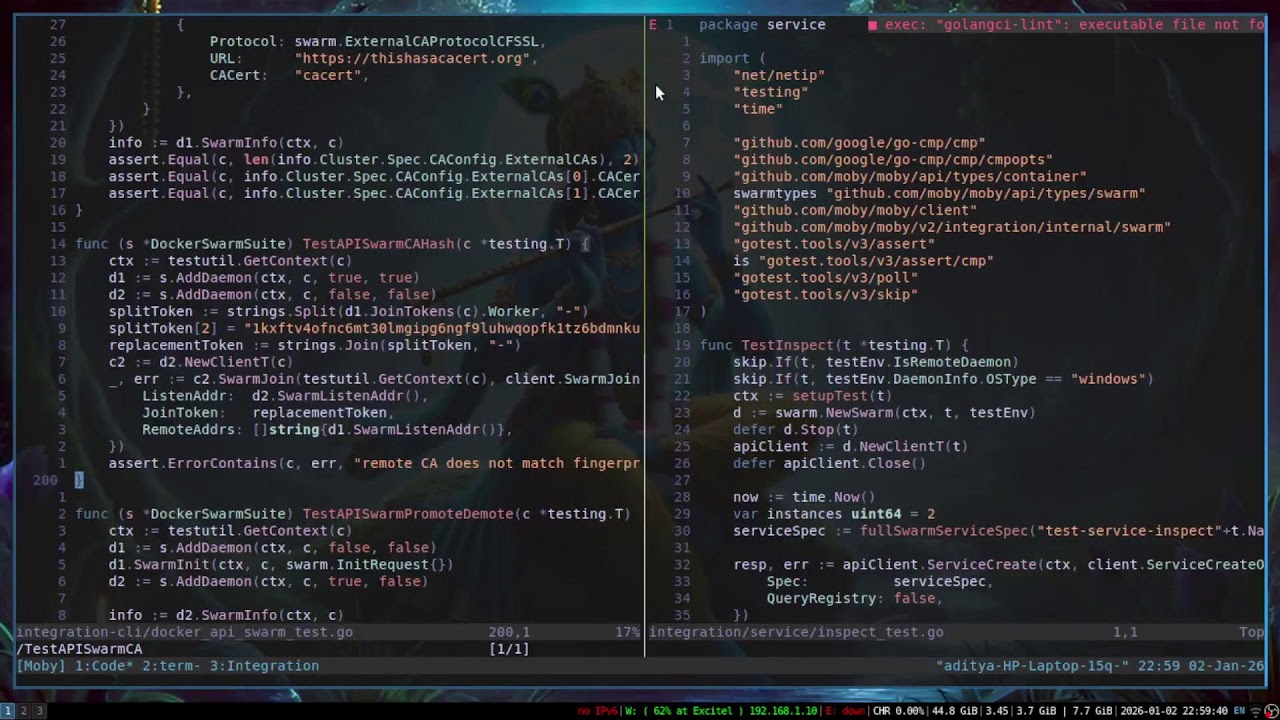Click the 2026-01-02 22:59:40 clock

pyautogui.click(x=1174, y=711)
